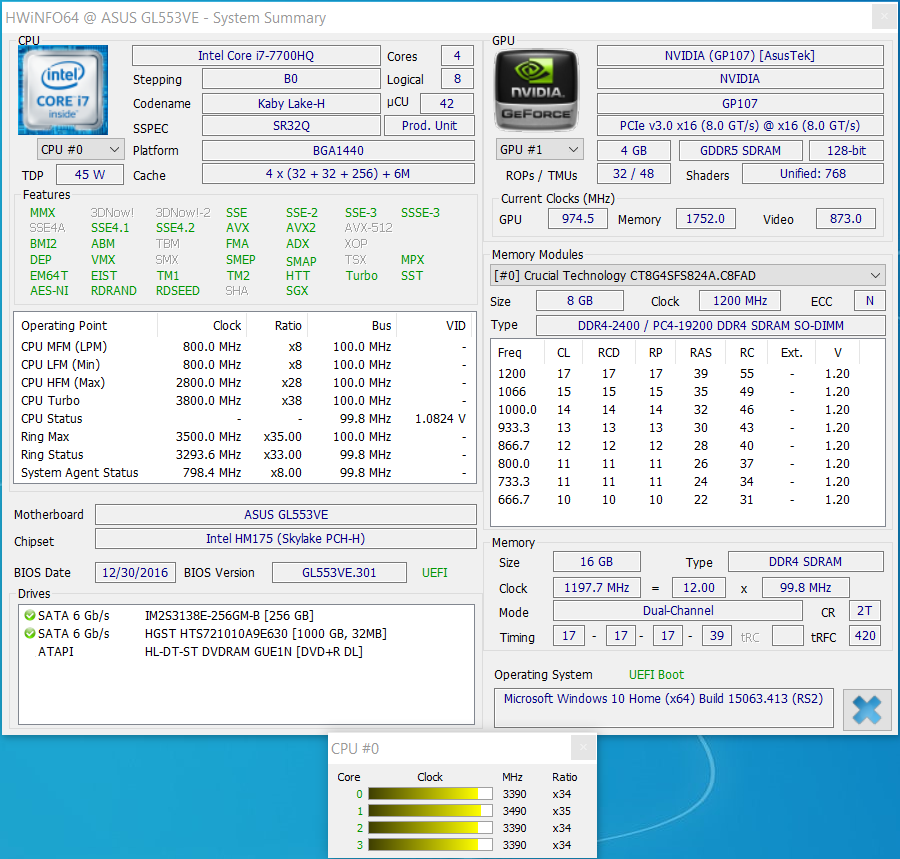Close summary with the blue X button
900x859 pixels.
click(867, 709)
